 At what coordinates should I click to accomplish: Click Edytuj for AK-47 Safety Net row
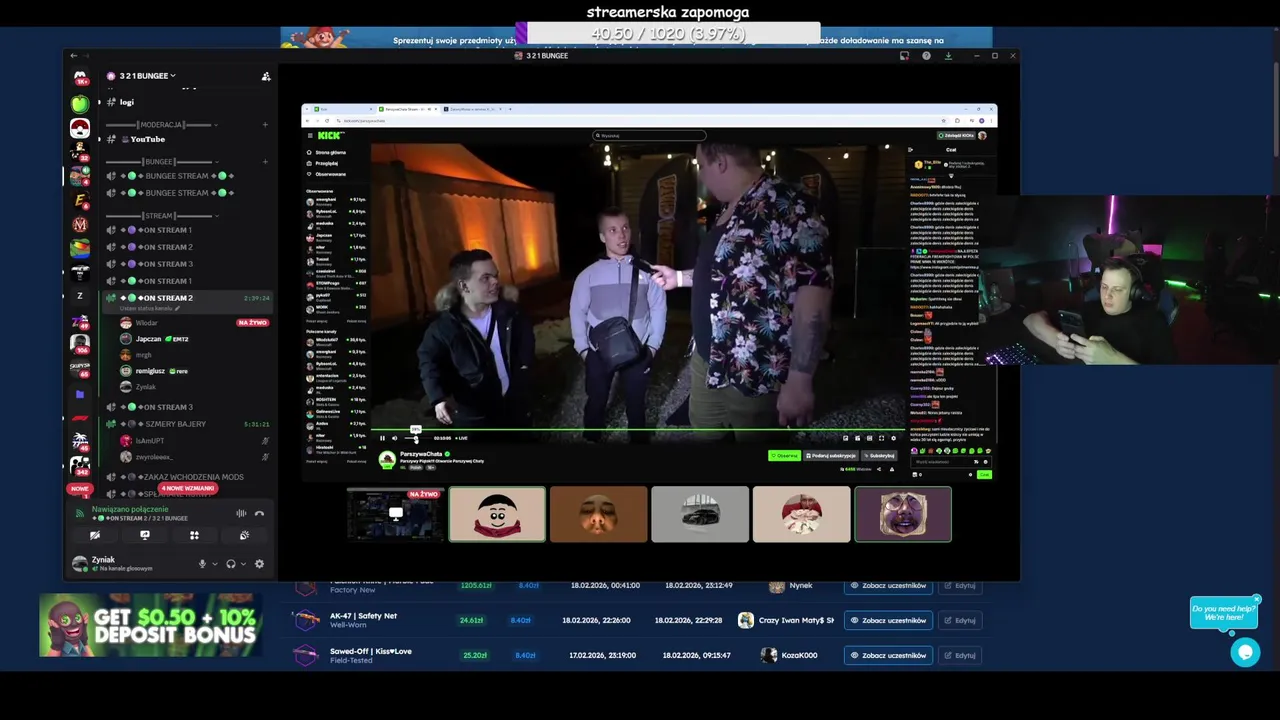point(959,620)
